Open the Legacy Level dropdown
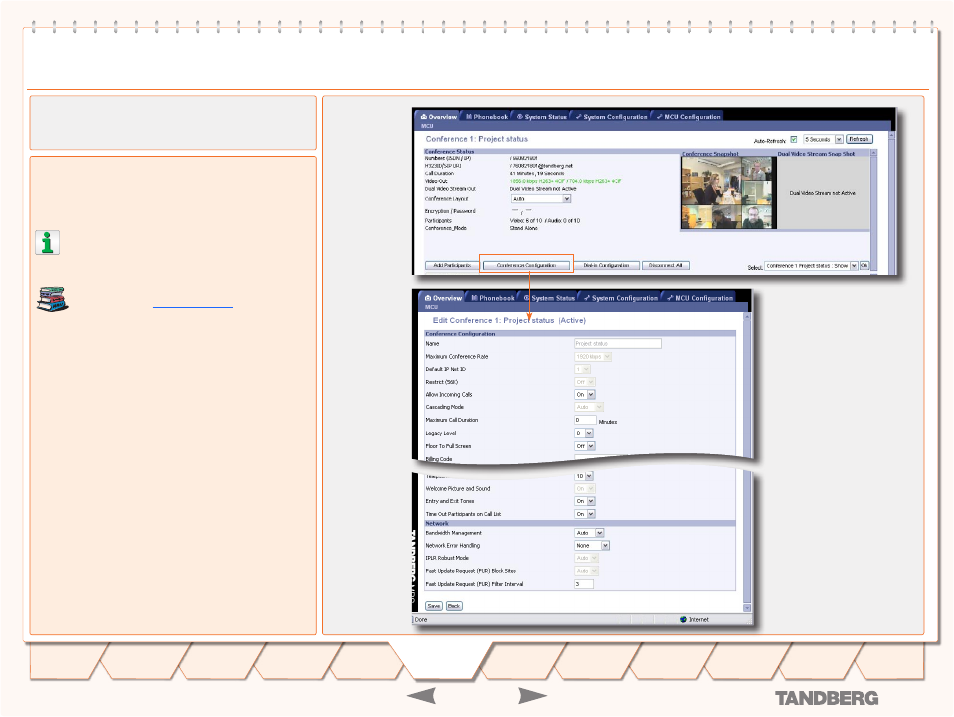The image size is (954, 717). (583, 433)
